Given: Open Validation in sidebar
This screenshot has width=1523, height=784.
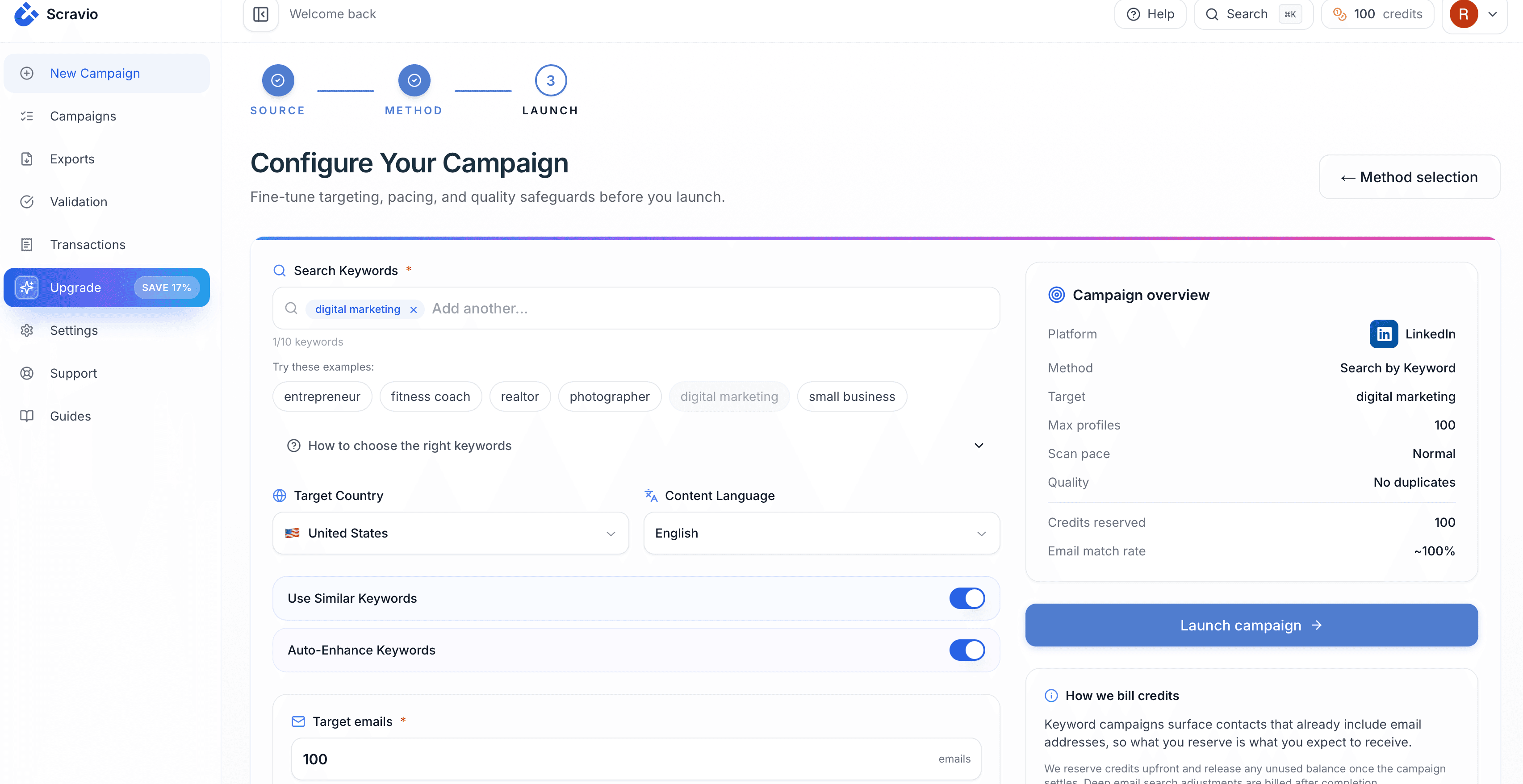Looking at the screenshot, I should point(106,202).
